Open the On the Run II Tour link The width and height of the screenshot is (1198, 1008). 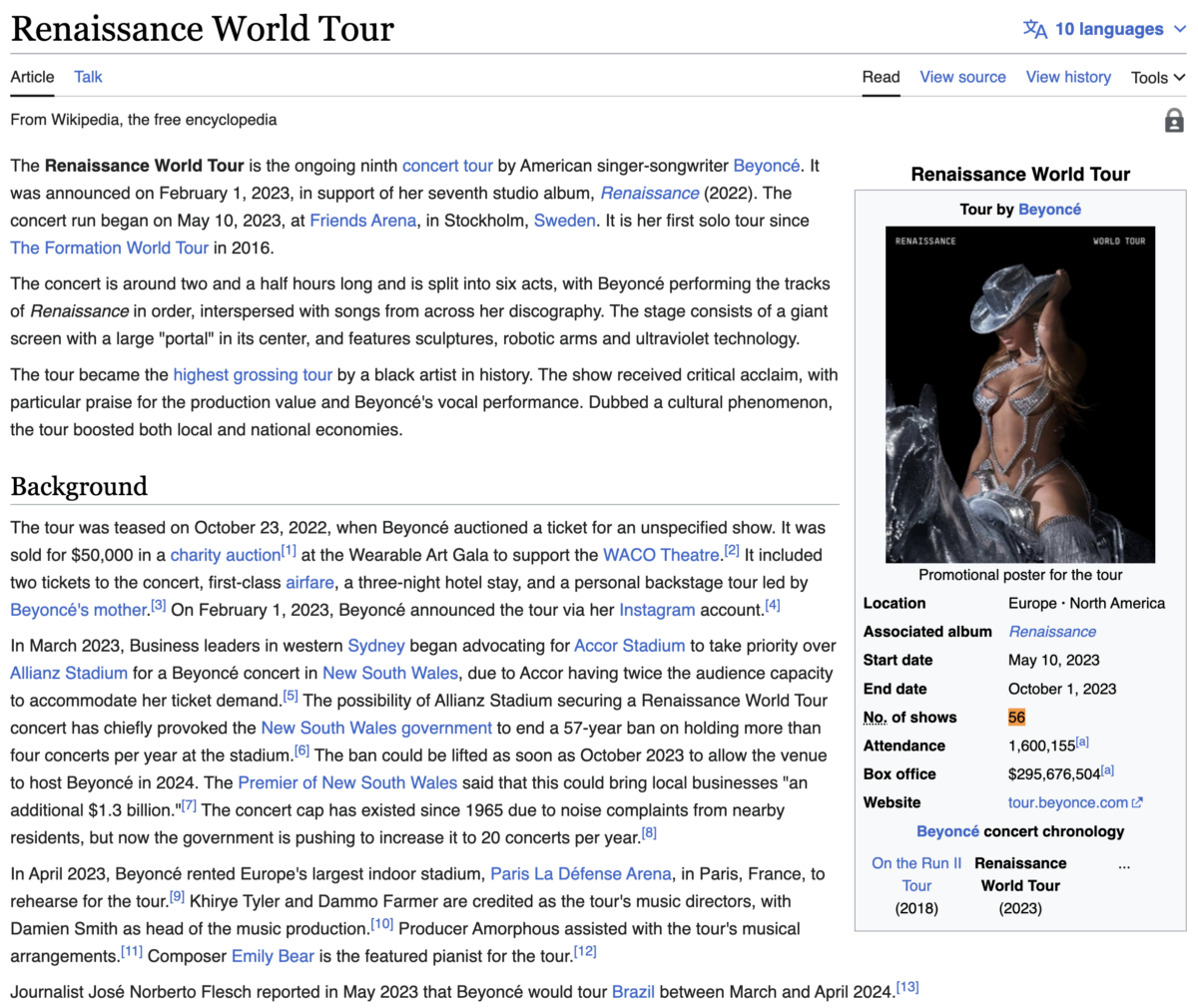(x=916, y=874)
